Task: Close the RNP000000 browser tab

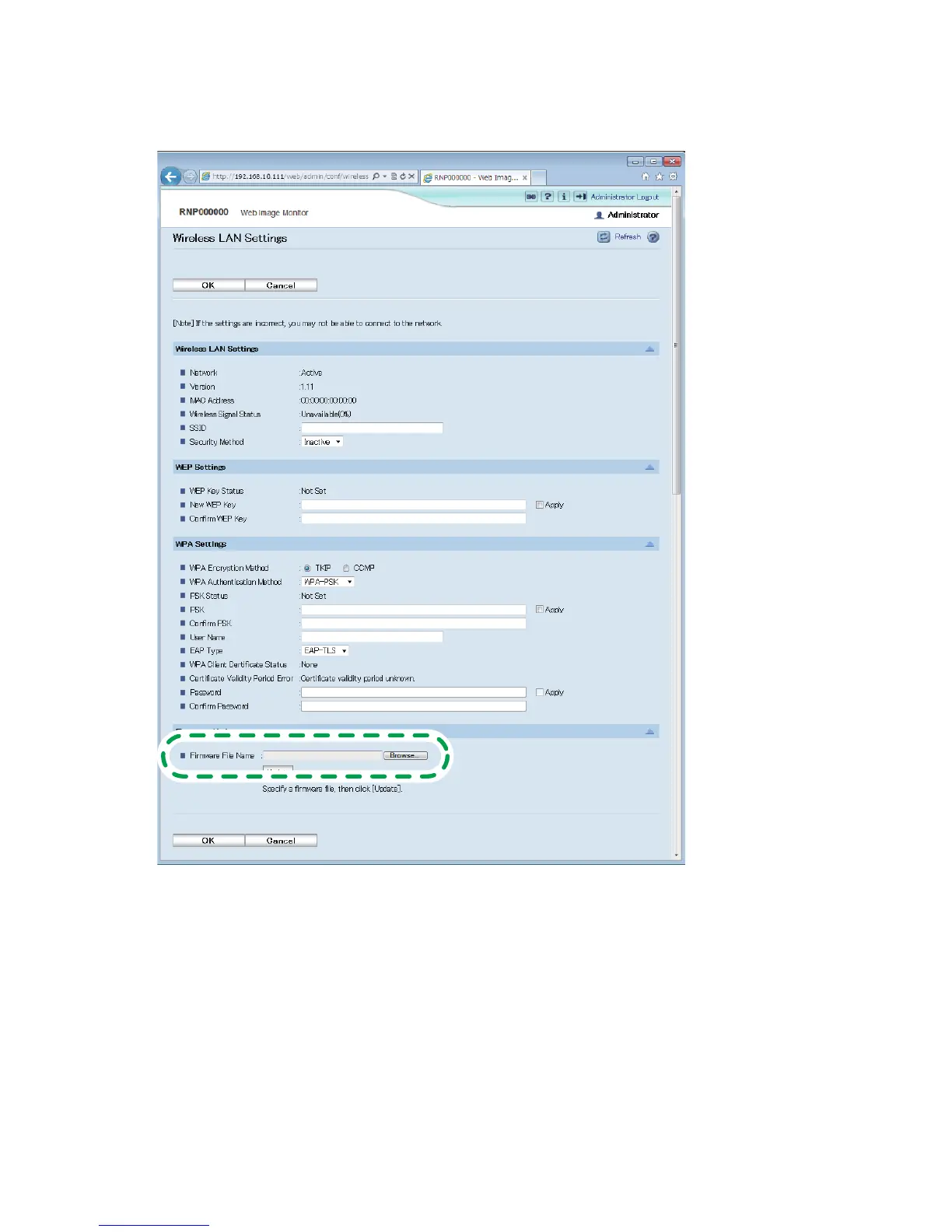Action: [x=525, y=178]
